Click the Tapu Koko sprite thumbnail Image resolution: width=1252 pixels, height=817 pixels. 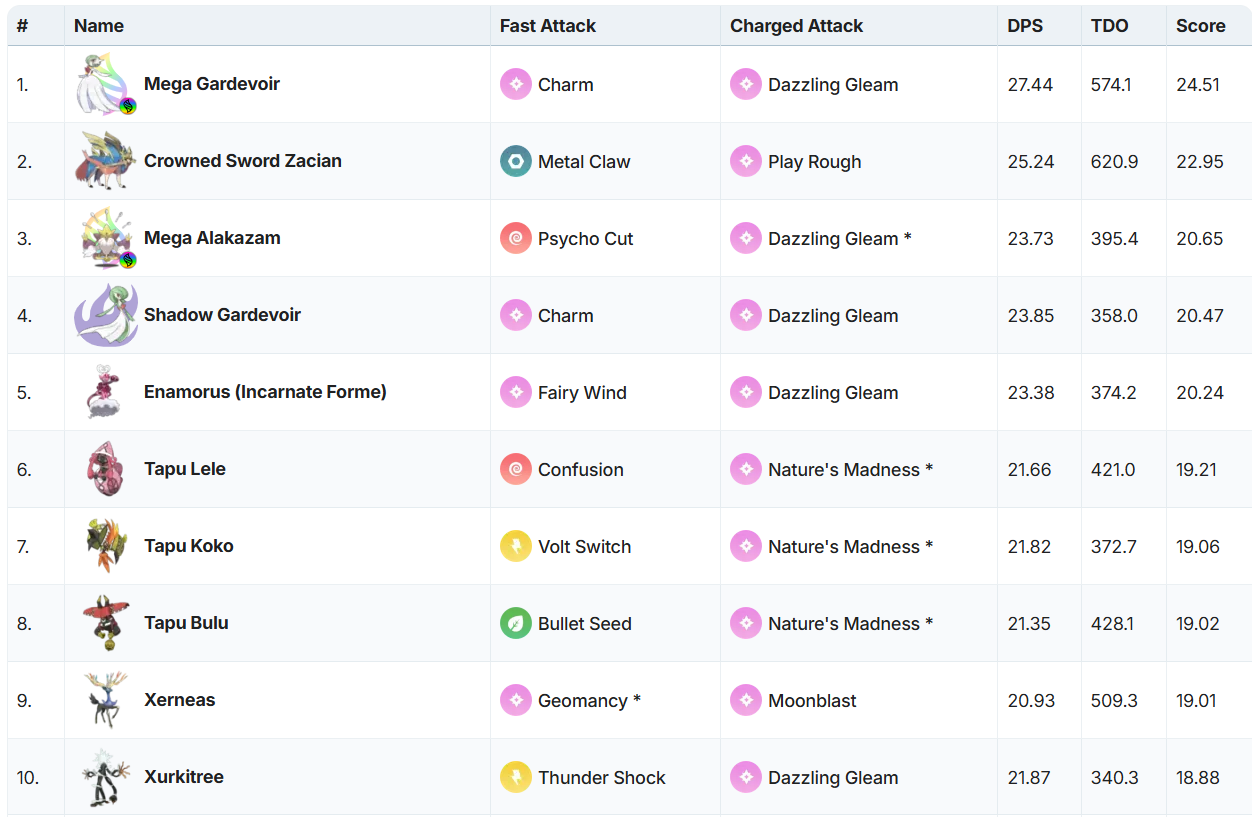click(x=106, y=546)
